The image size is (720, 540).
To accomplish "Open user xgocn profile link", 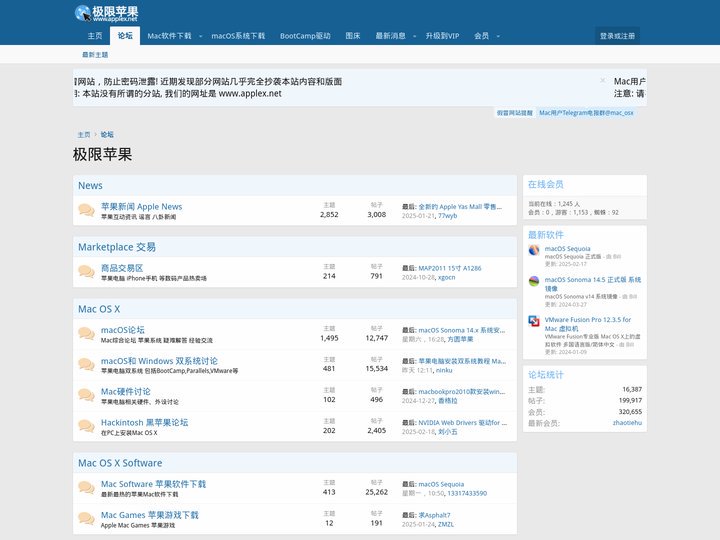I will point(446,277).
